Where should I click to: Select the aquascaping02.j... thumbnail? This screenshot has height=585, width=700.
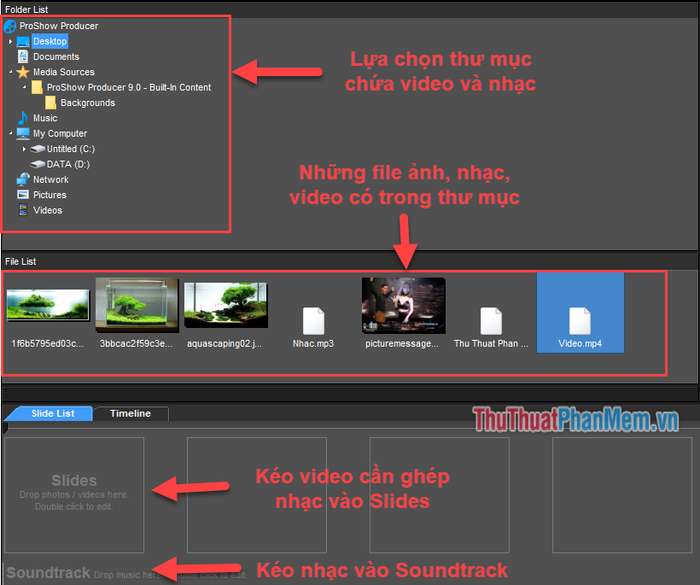pos(226,305)
